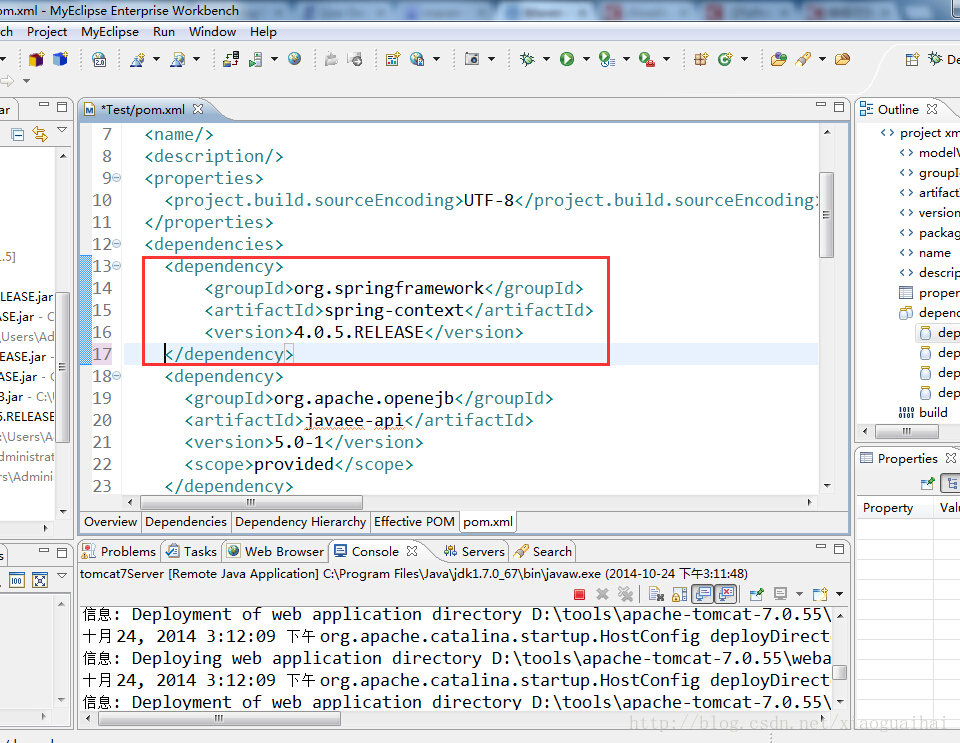Click the green Run button in toolbar
This screenshot has width=960, height=743.
coord(567,59)
